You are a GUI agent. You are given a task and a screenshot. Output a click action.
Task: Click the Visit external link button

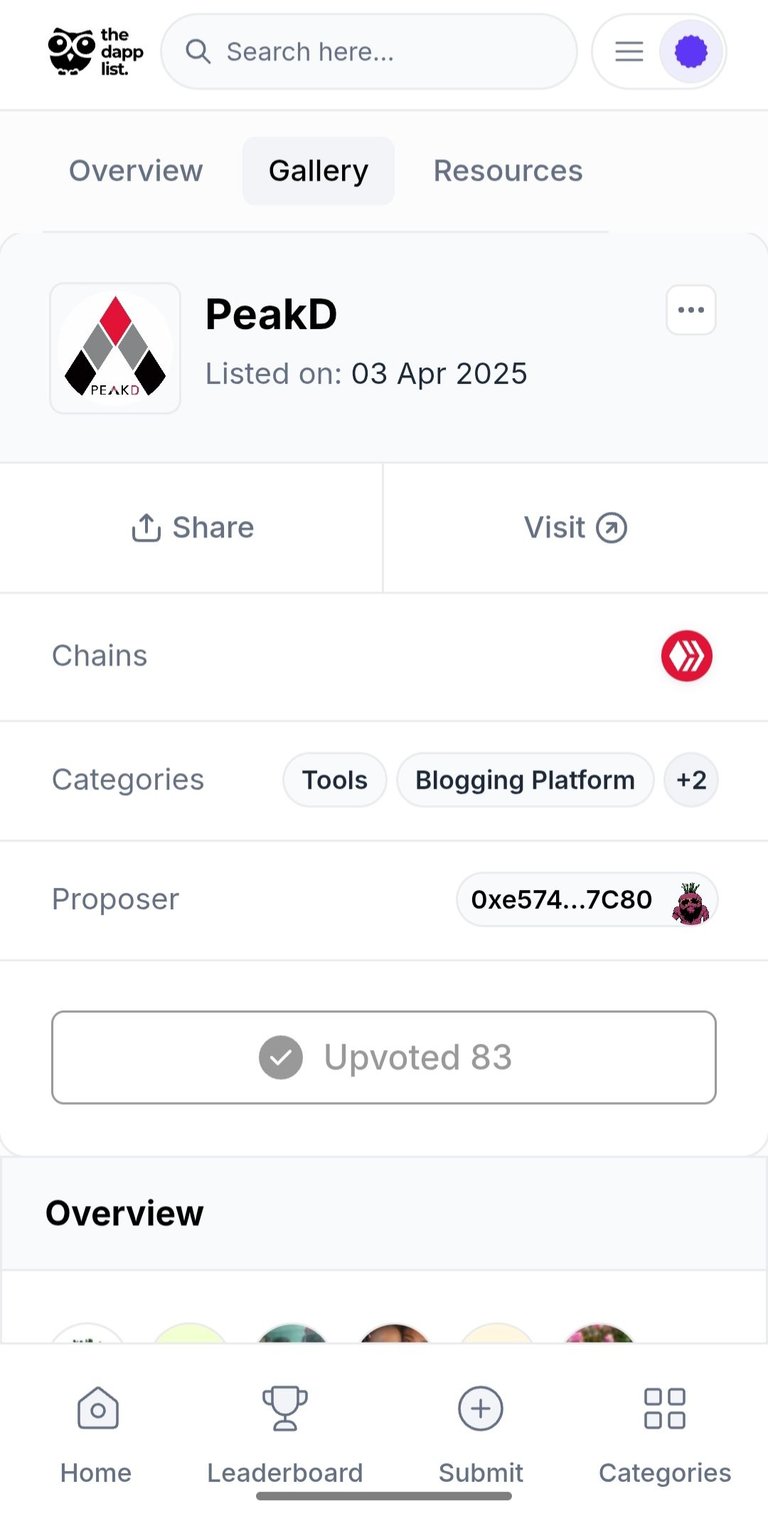[x=576, y=528]
